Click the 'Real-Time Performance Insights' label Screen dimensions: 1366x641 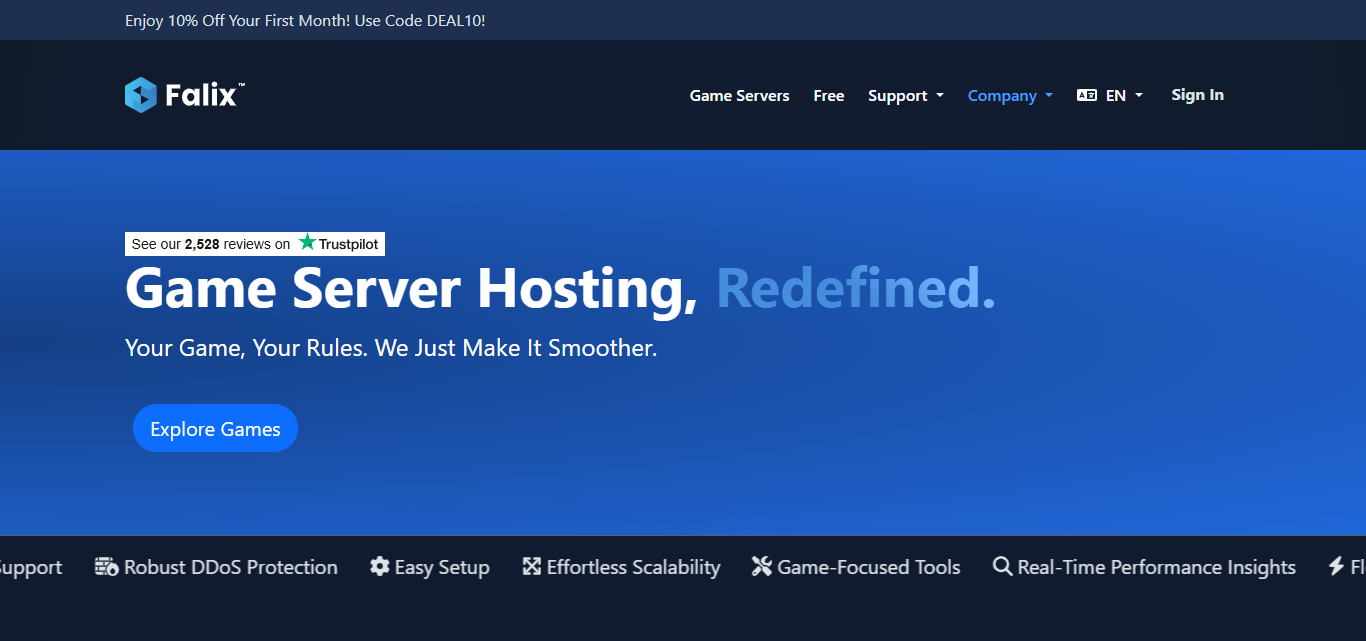[x=1157, y=567]
